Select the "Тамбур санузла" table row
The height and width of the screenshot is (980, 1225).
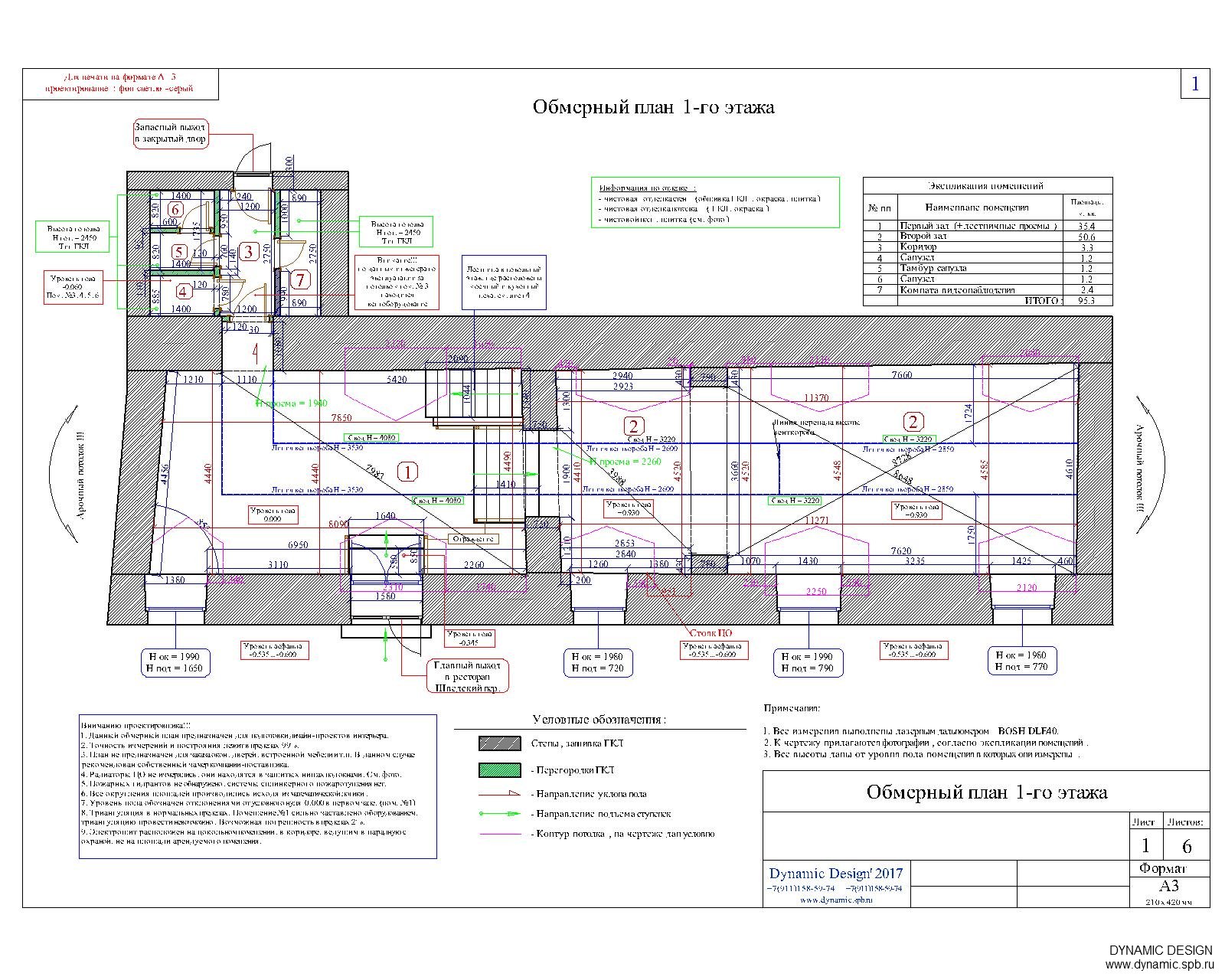(988, 269)
